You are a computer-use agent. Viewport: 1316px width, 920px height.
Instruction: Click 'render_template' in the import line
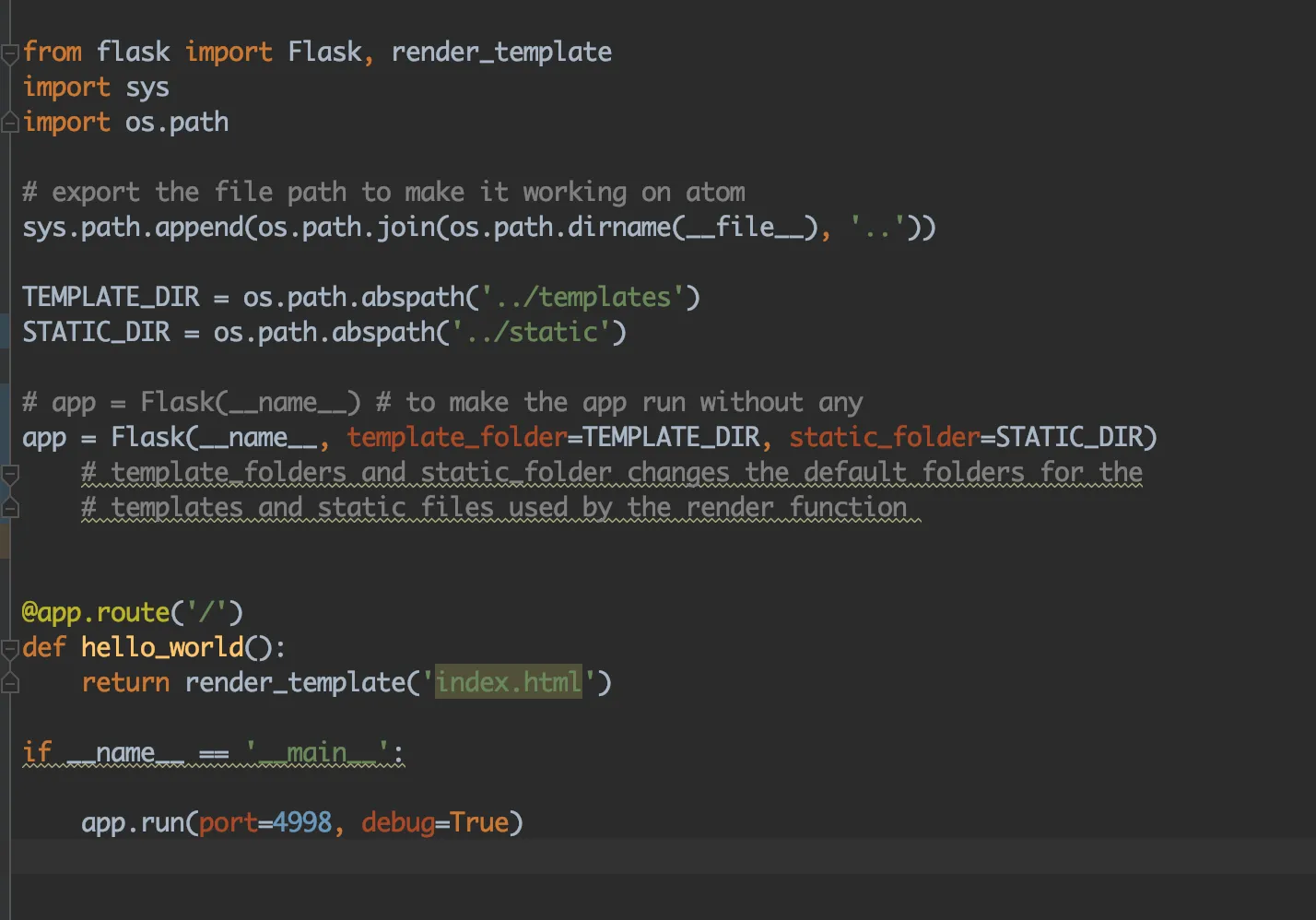501,52
